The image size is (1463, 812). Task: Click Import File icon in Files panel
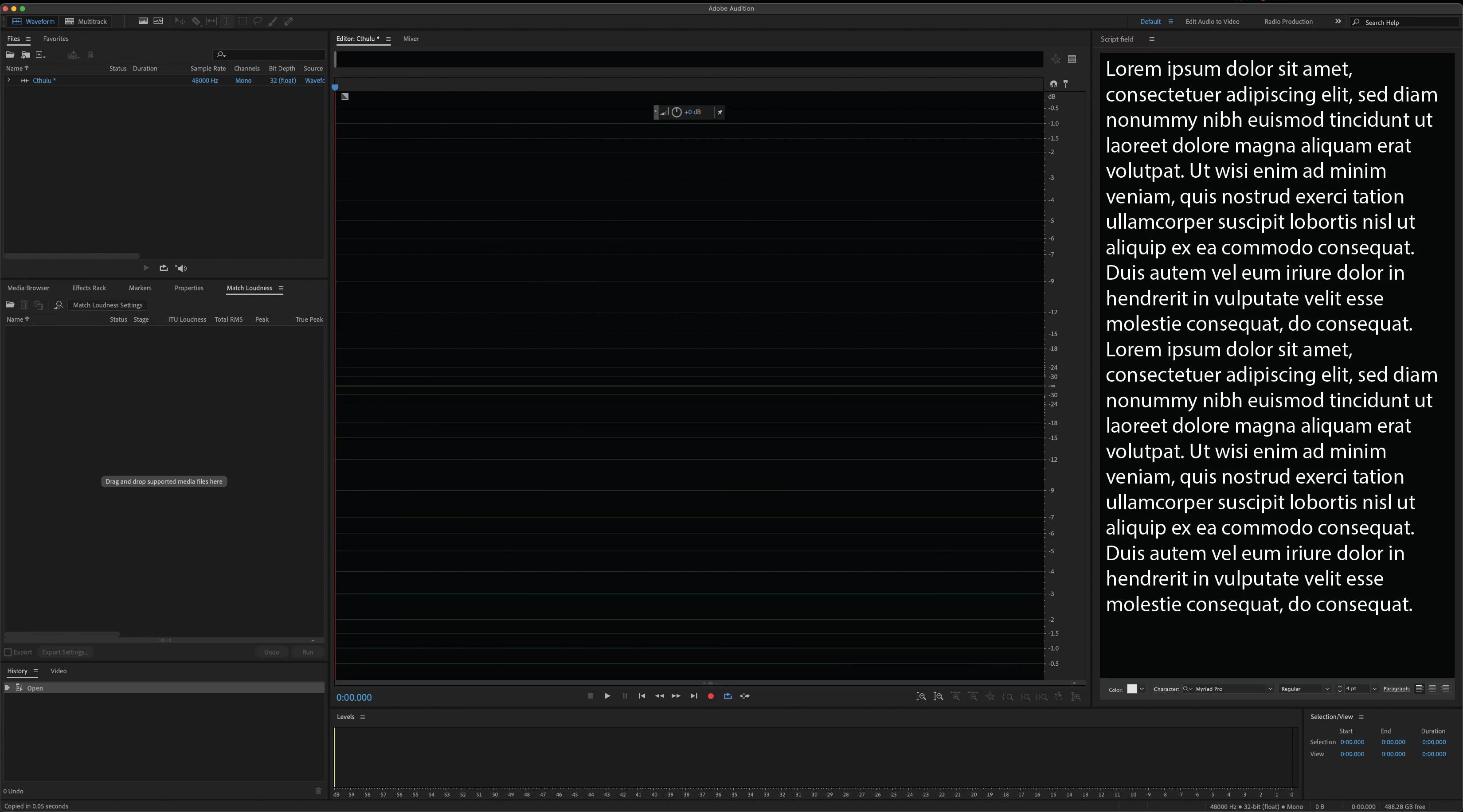tap(26, 55)
